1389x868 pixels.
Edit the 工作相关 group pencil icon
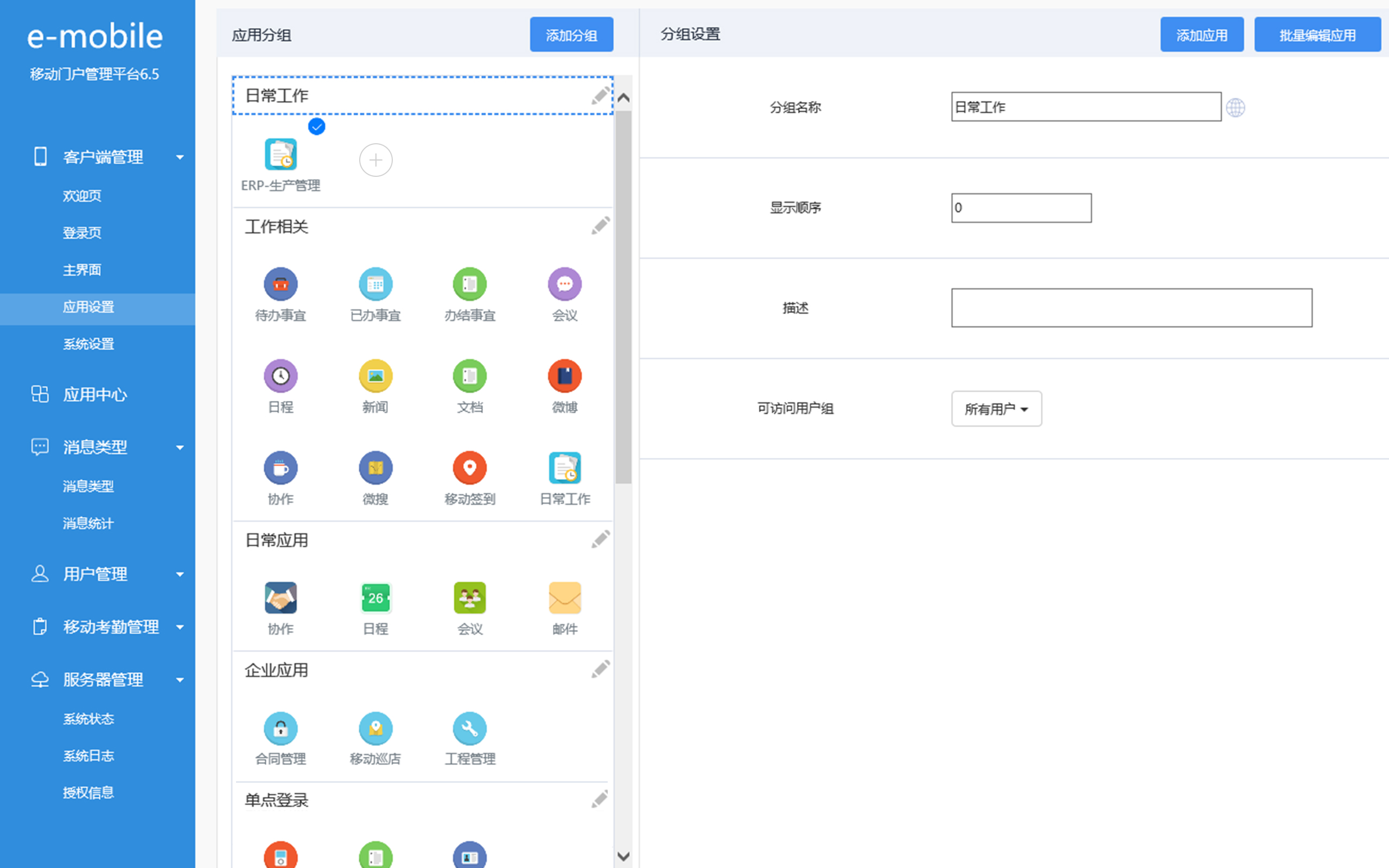[601, 226]
